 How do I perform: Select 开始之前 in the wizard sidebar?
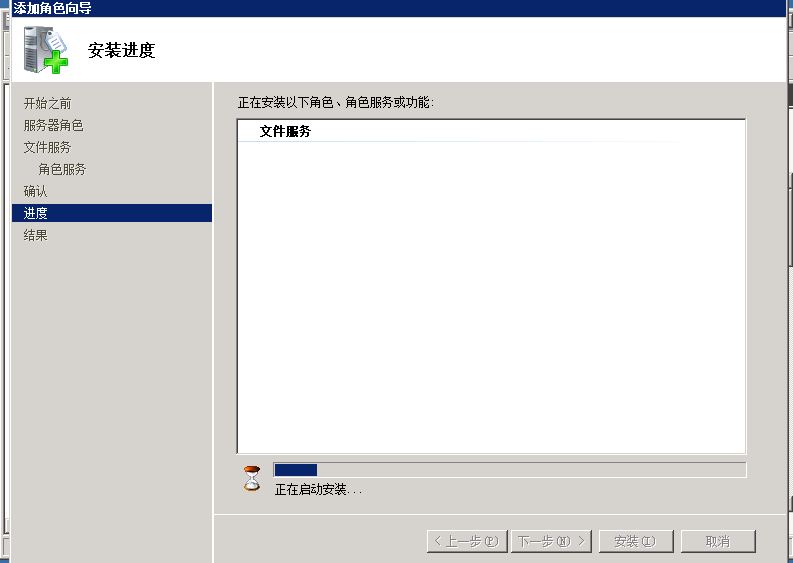coord(48,104)
